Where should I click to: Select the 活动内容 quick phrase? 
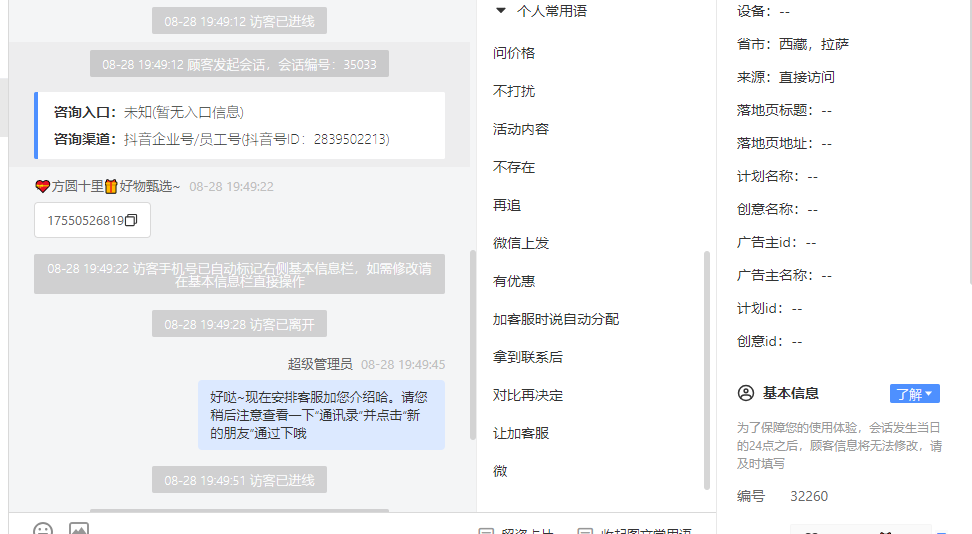[521, 129]
